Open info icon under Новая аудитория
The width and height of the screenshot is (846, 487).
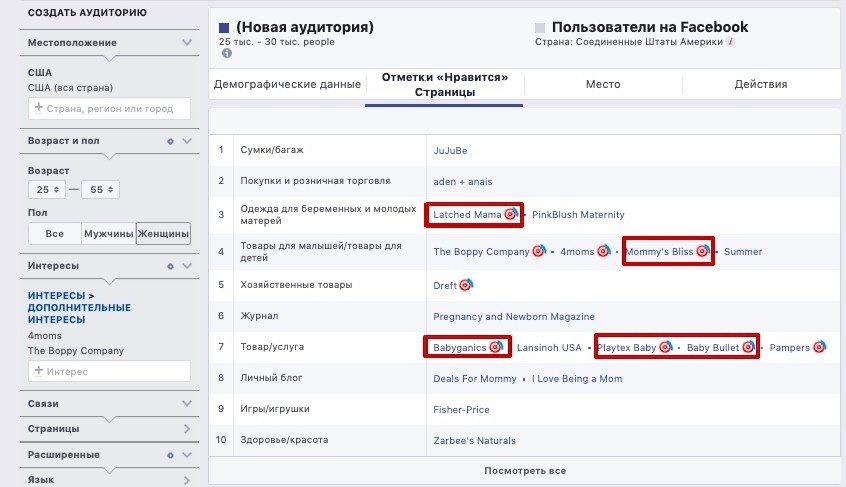[x=227, y=53]
